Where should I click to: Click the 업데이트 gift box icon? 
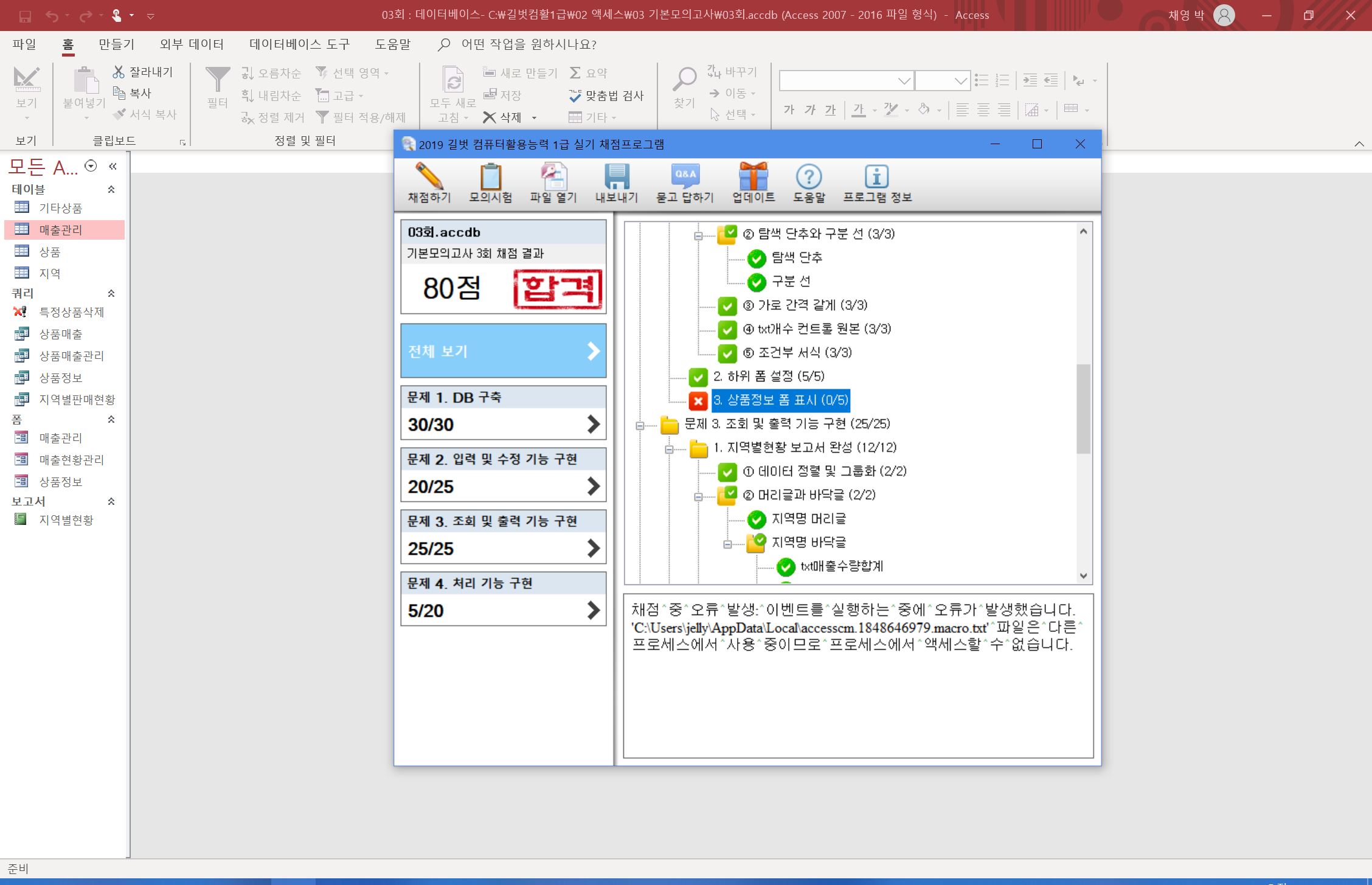[x=753, y=178]
